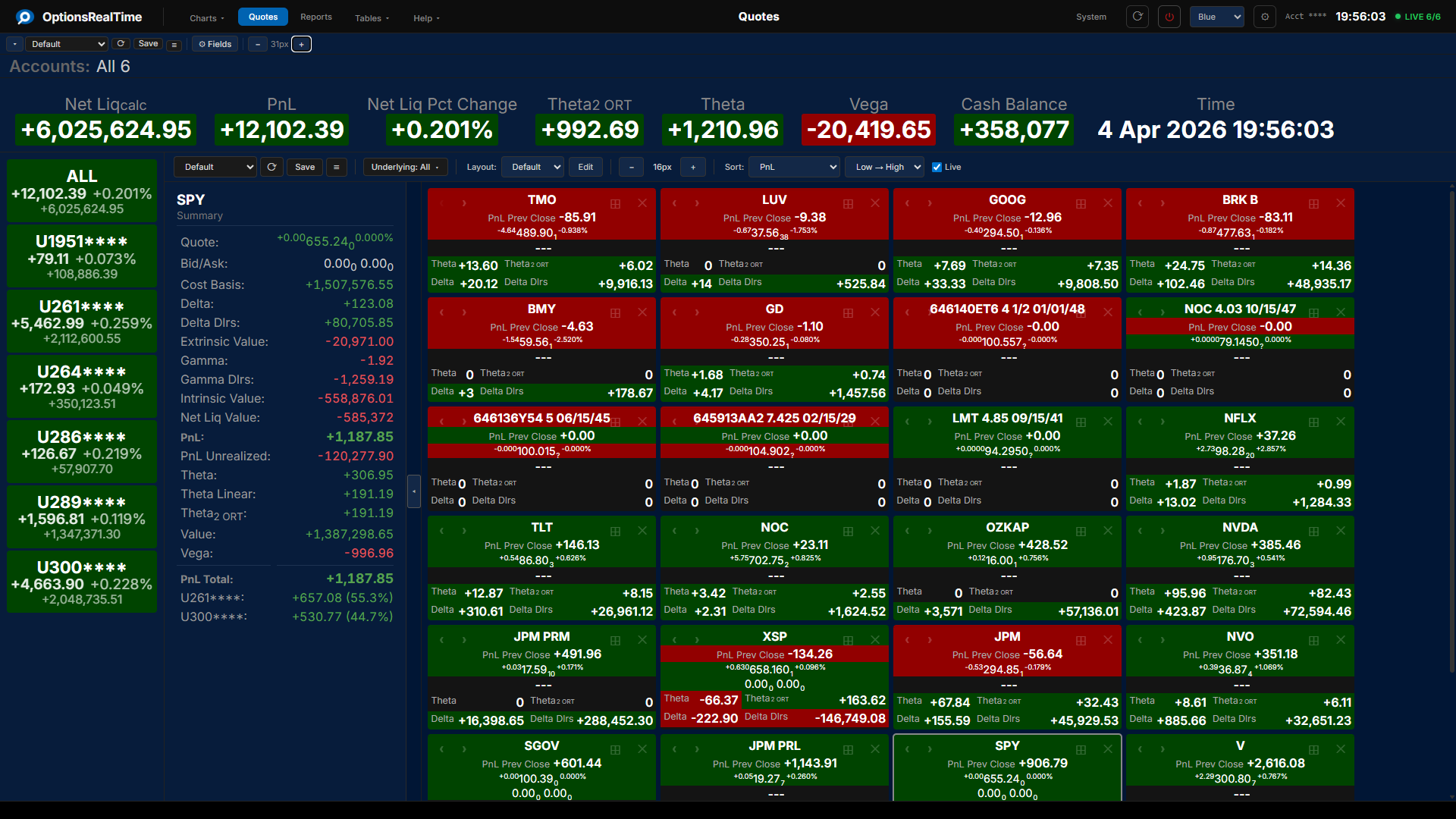The height and width of the screenshot is (819, 1456).
Task: Open the Tables menu
Action: tap(372, 17)
